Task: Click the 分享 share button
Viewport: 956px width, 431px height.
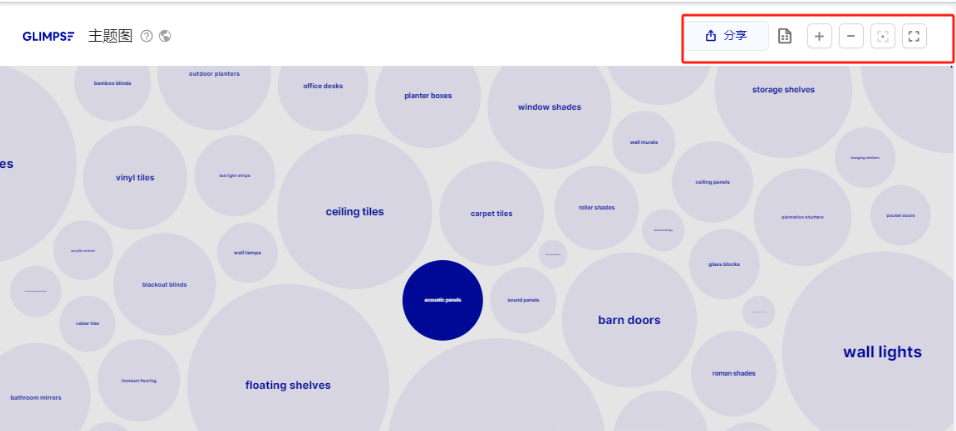Action: coord(726,36)
